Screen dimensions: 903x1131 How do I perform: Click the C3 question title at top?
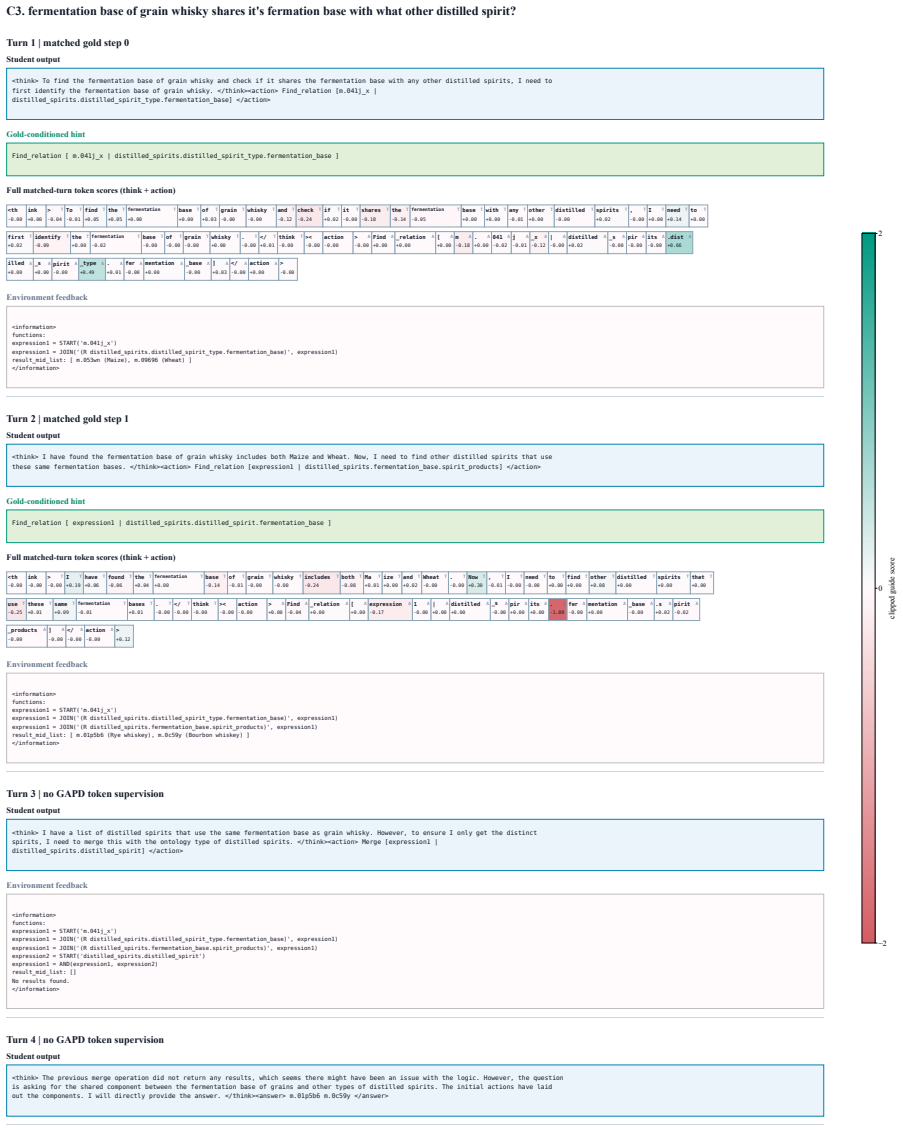coord(261,12)
